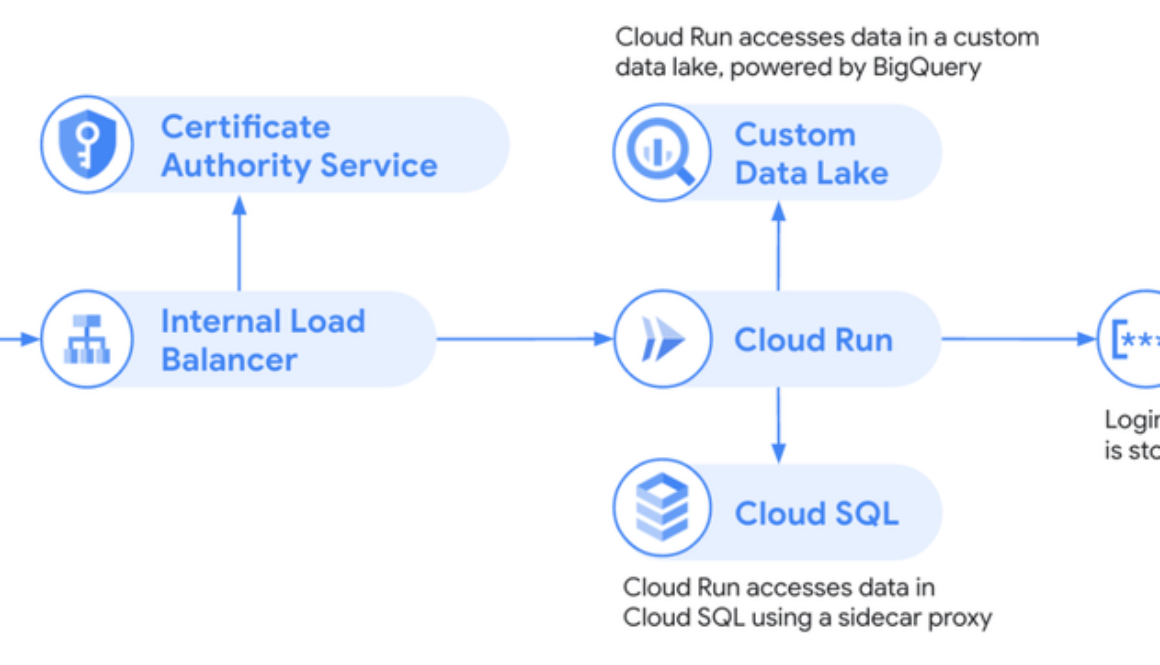Click the caption 'Cloud Run accesses data in a custom data lake'
1160x665 pixels.
tap(827, 52)
